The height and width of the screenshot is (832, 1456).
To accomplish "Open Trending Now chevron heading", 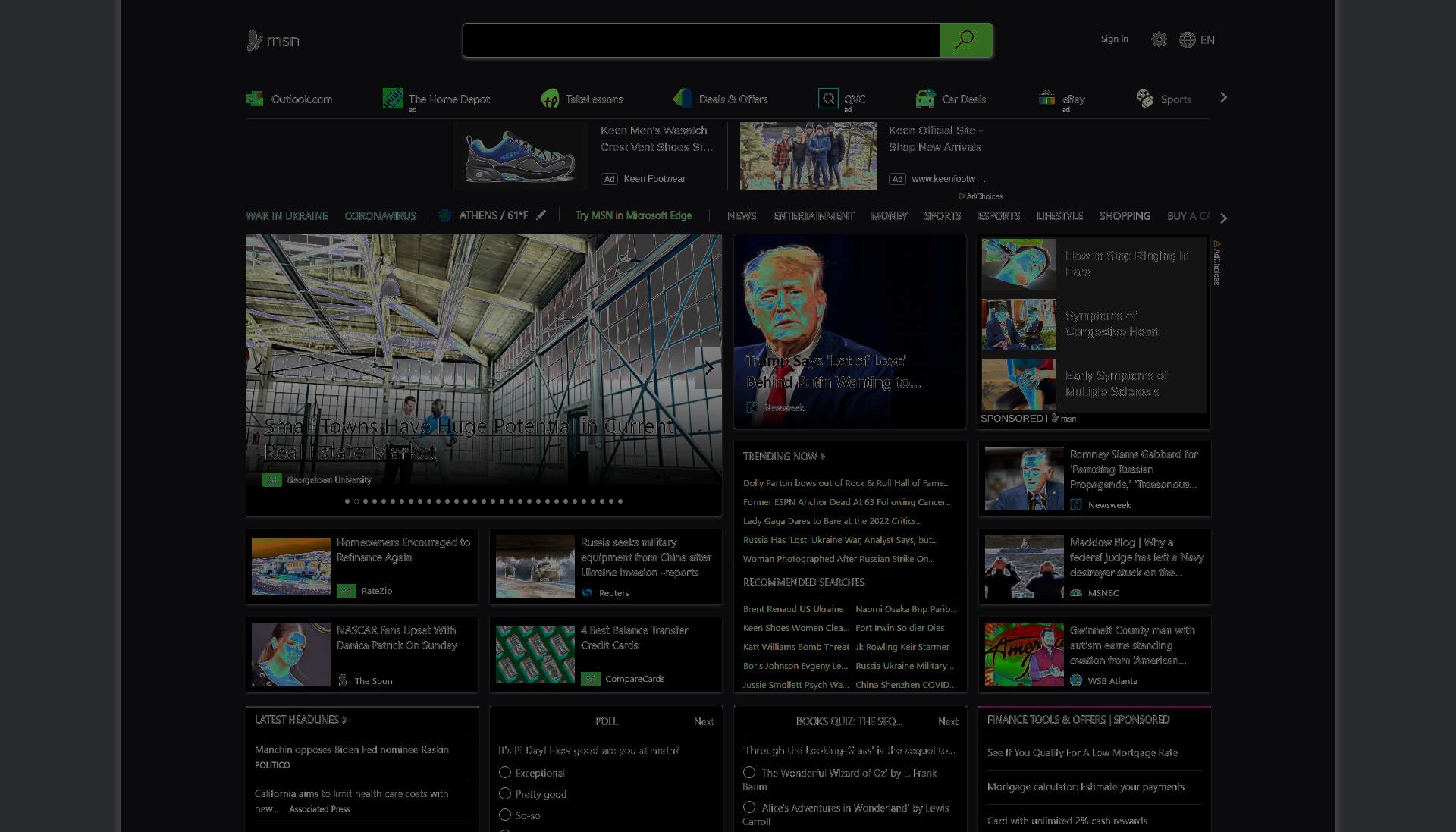I will 783,456.
